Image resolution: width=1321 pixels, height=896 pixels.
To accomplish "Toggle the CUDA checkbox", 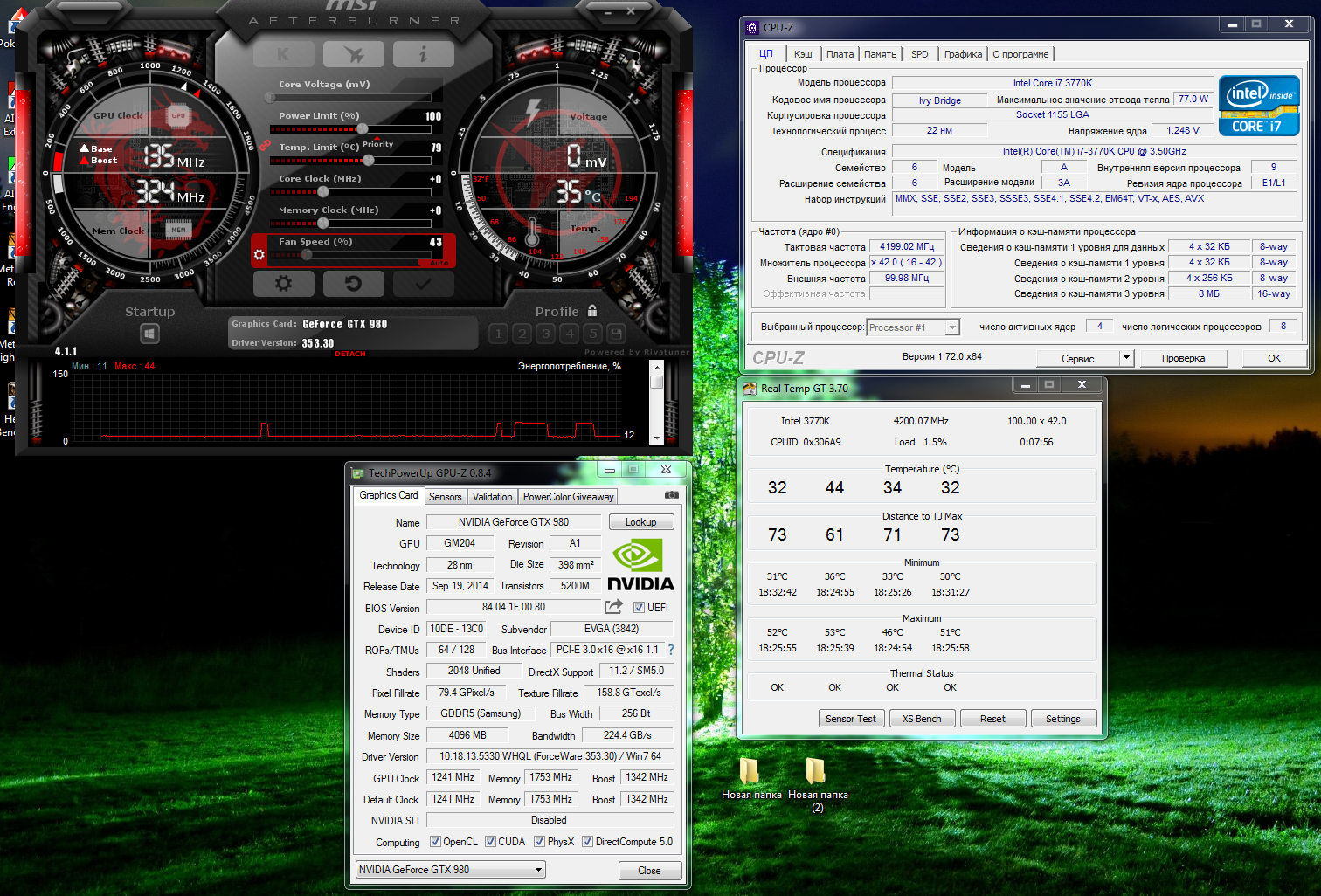I will coord(490,842).
